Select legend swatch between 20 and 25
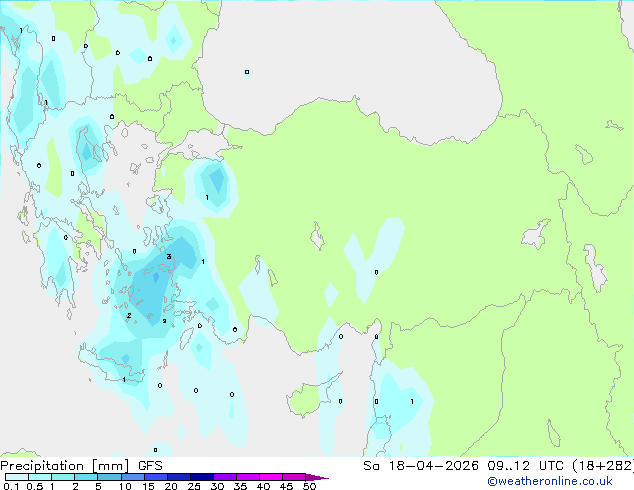634x490 pixels. pyautogui.click(x=179, y=477)
